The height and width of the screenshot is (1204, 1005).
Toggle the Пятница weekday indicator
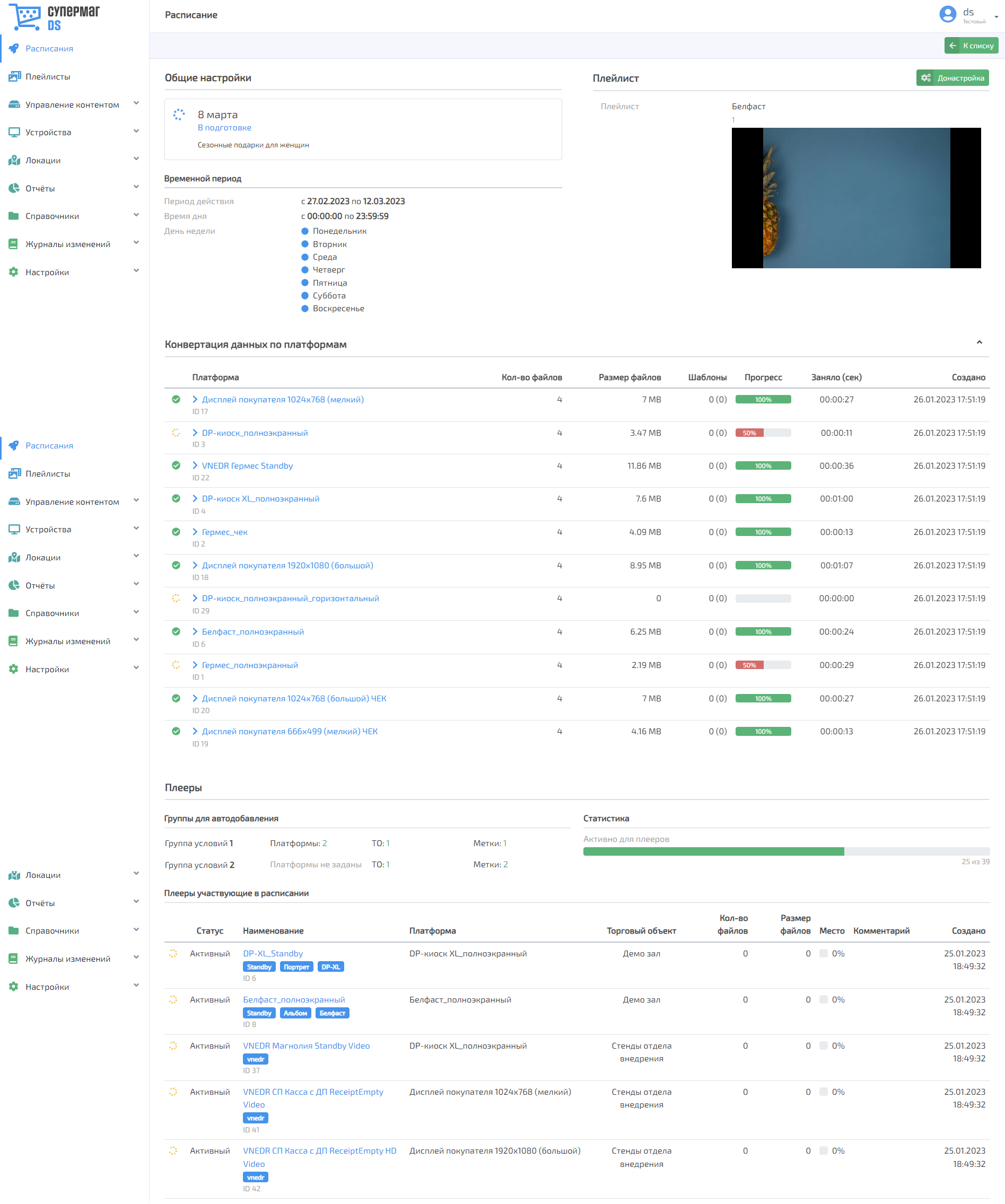coord(305,283)
